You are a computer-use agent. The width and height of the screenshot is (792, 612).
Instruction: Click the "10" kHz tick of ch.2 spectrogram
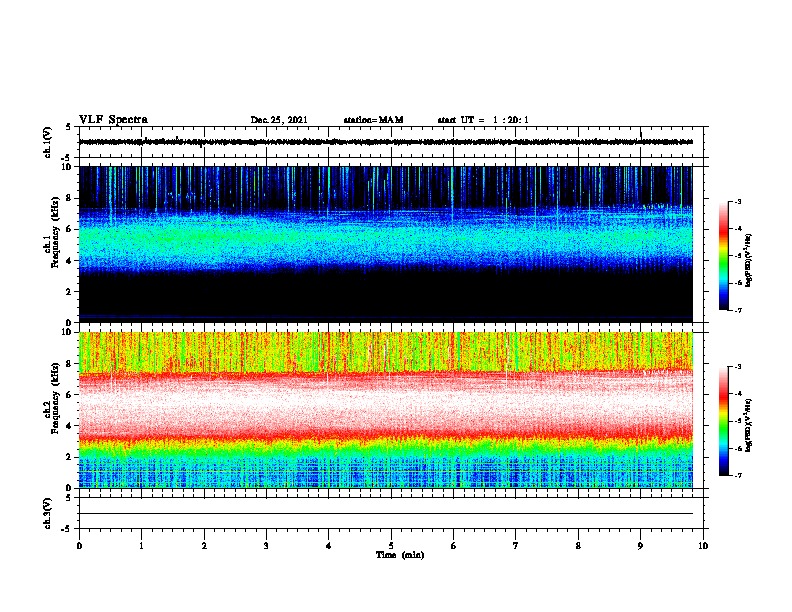tap(68, 332)
